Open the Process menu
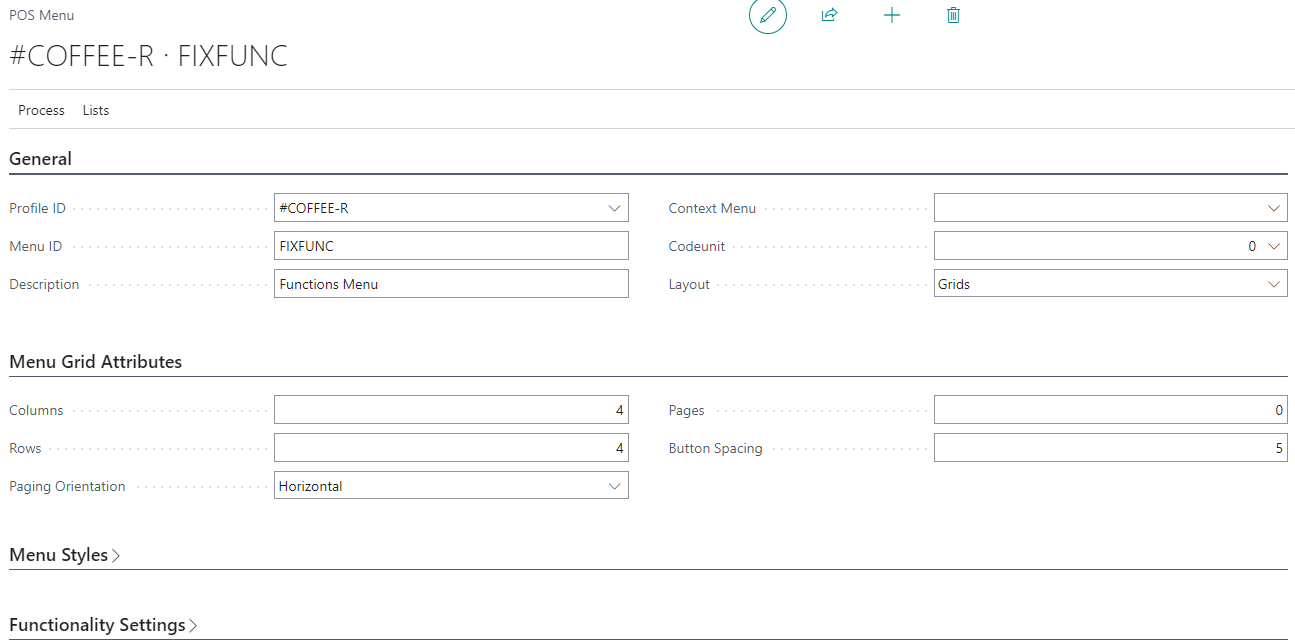Viewport: 1295px width, 640px height. coord(41,110)
